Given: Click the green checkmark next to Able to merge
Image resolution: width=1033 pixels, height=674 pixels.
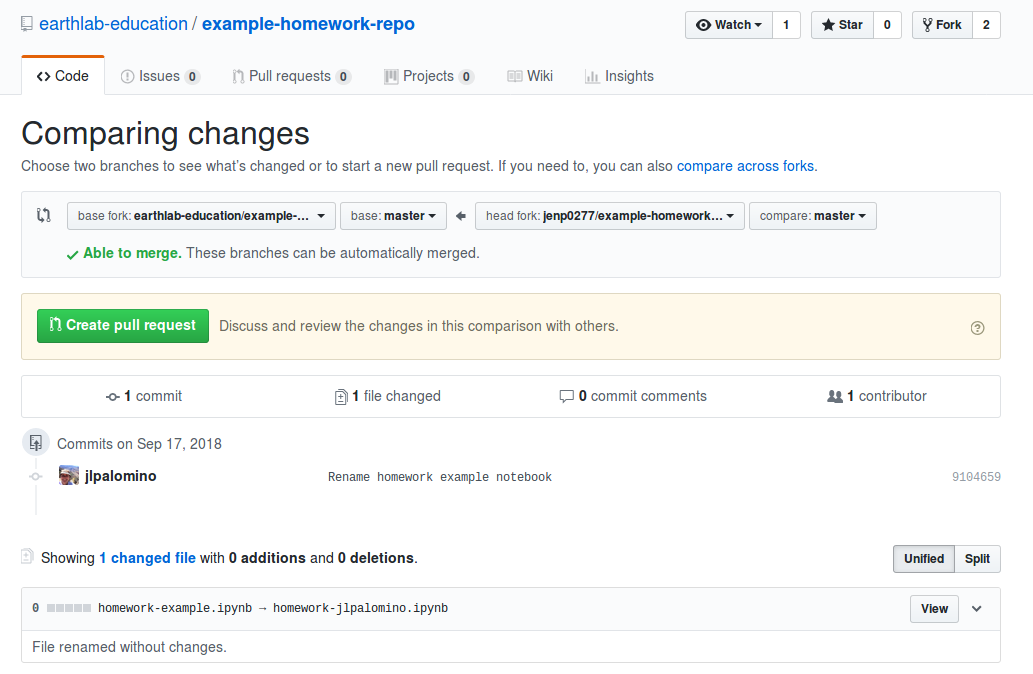Looking at the screenshot, I should [72, 255].
